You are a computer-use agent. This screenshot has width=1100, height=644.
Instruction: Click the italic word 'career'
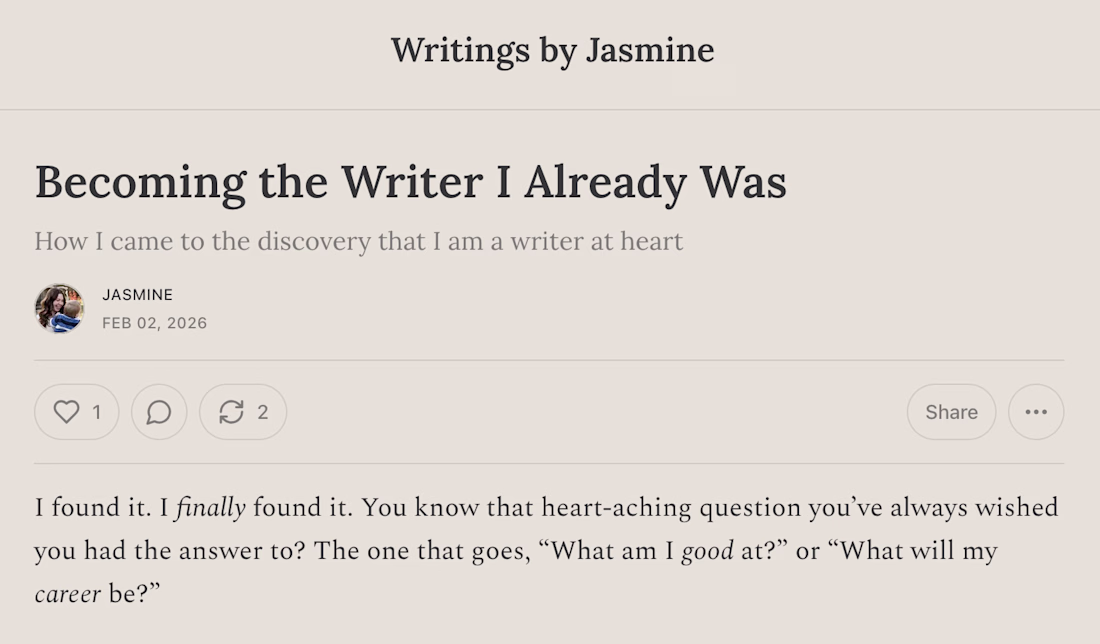pyautogui.click(x=67, y=595)
